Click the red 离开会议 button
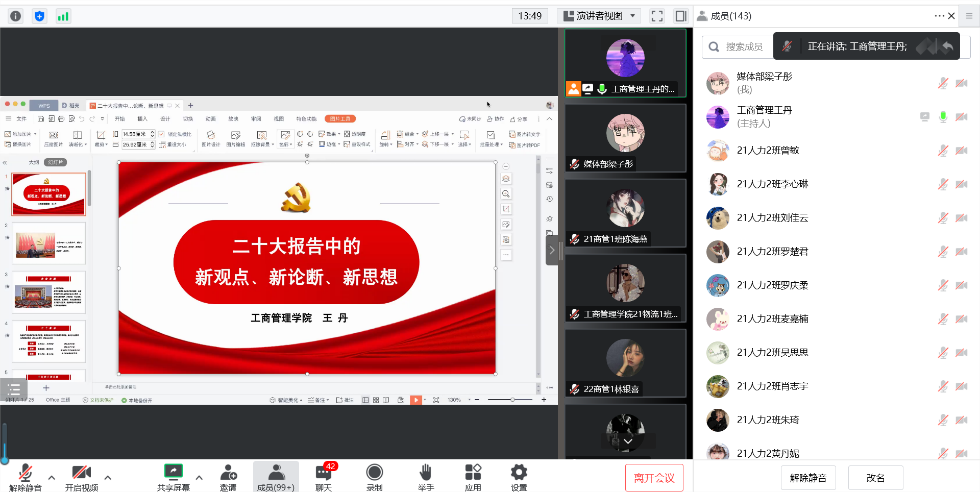 (655, 477)
